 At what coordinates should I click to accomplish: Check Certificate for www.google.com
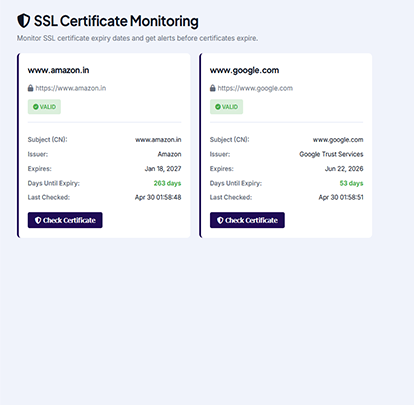247,220
